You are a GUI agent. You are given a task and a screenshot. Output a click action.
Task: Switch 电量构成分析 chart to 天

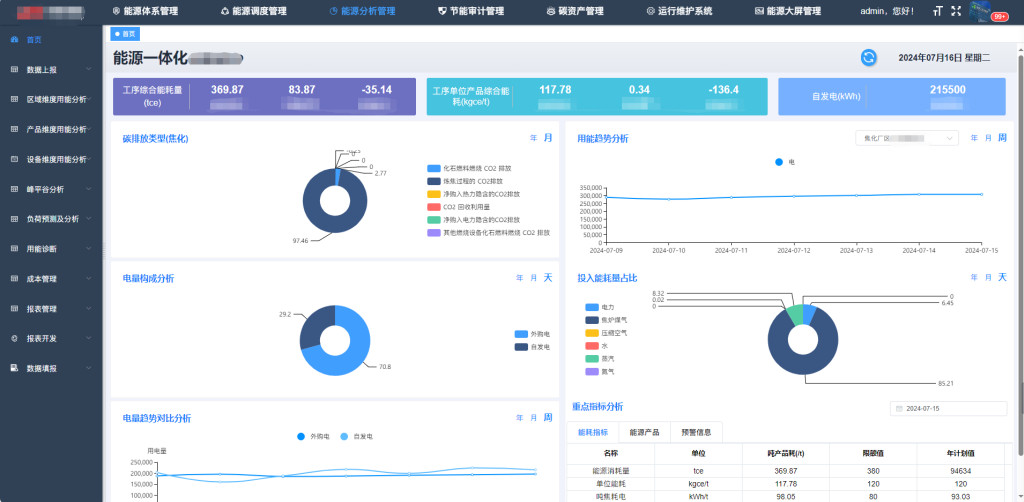pyautogui.click(x=547, y=278)
